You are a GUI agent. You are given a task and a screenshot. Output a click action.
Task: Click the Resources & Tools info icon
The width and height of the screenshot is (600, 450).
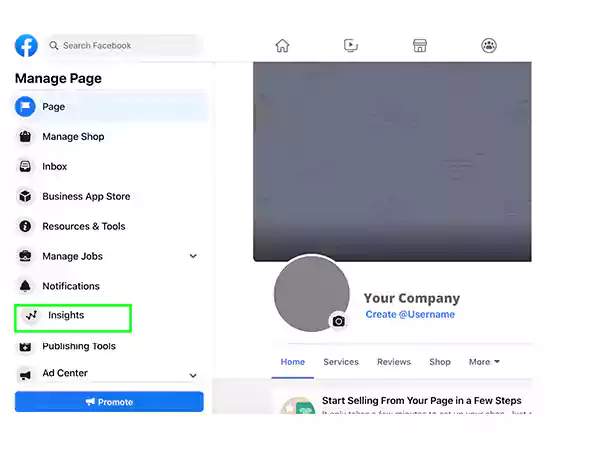25,226
